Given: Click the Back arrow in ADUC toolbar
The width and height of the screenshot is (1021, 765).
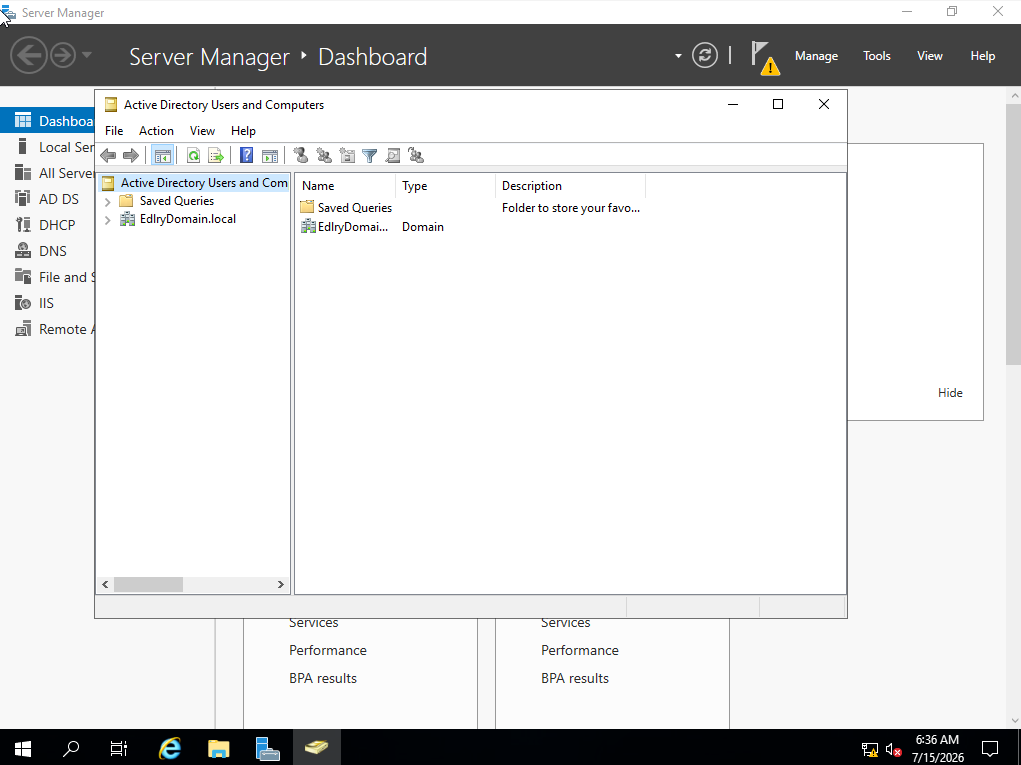Looking at the screenshot, I should click(x=108, y=156).
